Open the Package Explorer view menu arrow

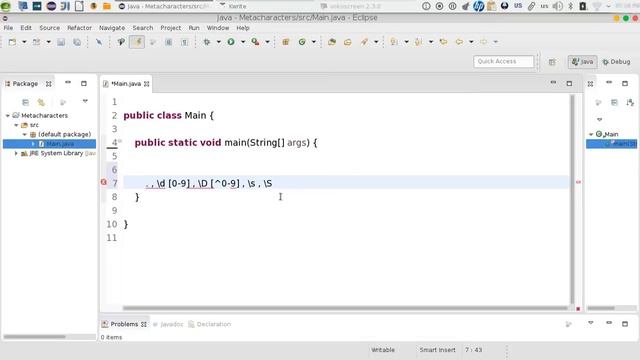pos(85,101)
